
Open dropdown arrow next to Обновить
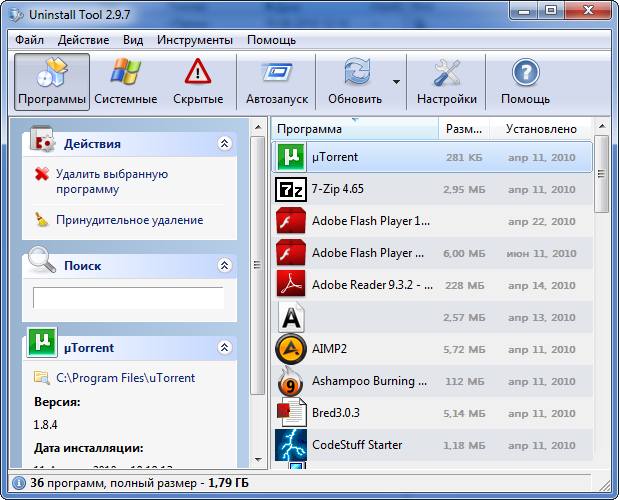click(396, 82)
